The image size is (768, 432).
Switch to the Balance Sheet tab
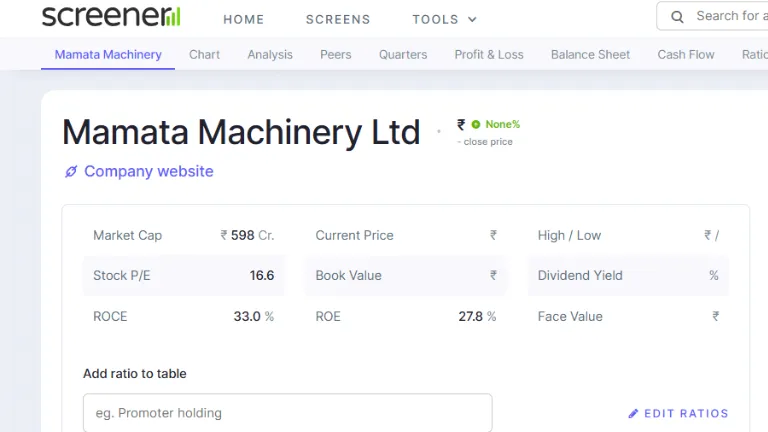pyautogui.click(x=590, y=54)
